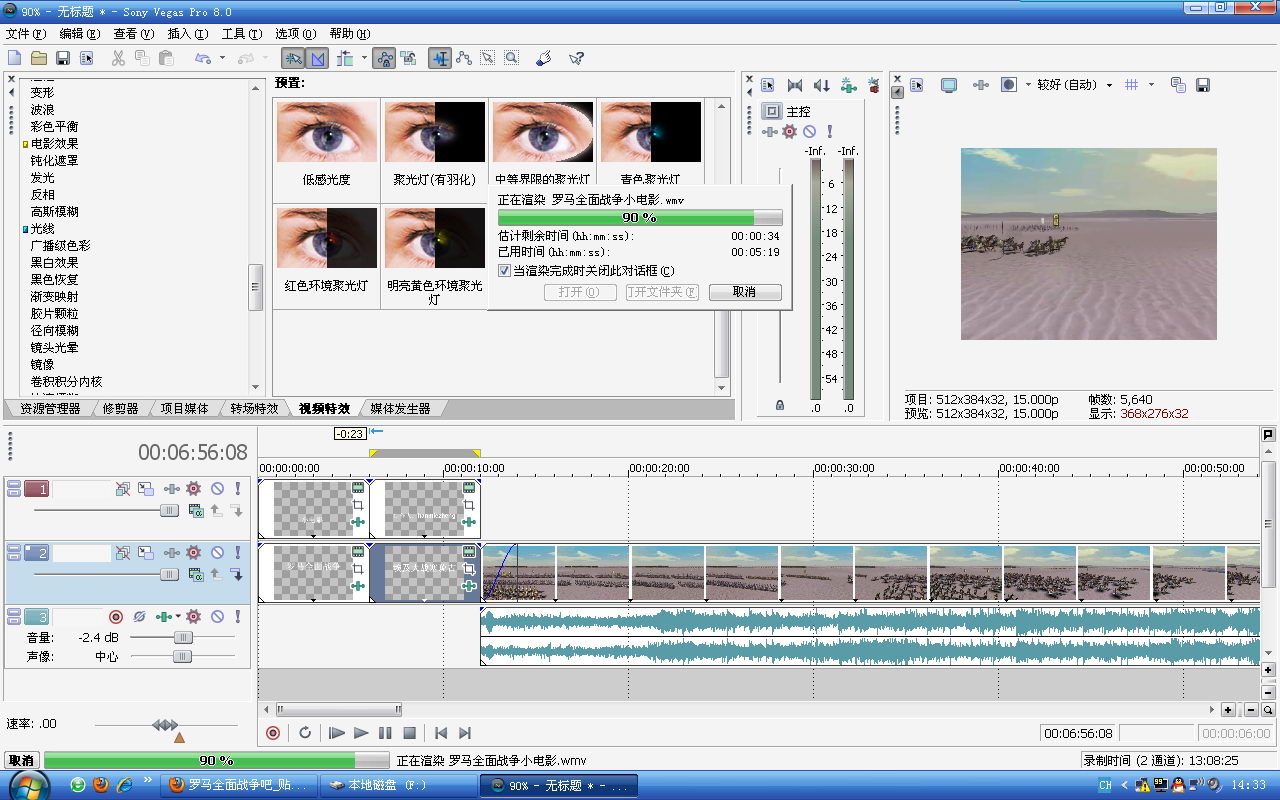Switch to the 转场特效 tab
Viewport: 1280px width, 800px height.
pyautogui.click(x=254, y=409)
